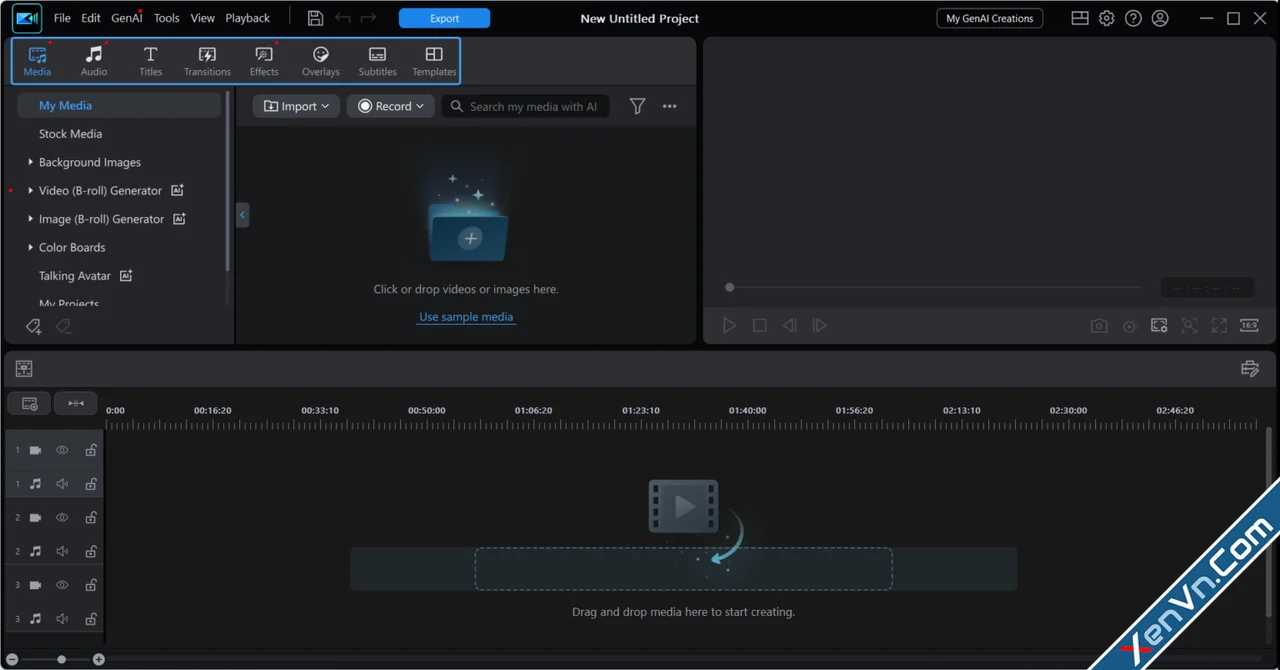Click the undo arrow icon
The height and width of the screenshot is (670, 1280).
(x=343, y=18)
